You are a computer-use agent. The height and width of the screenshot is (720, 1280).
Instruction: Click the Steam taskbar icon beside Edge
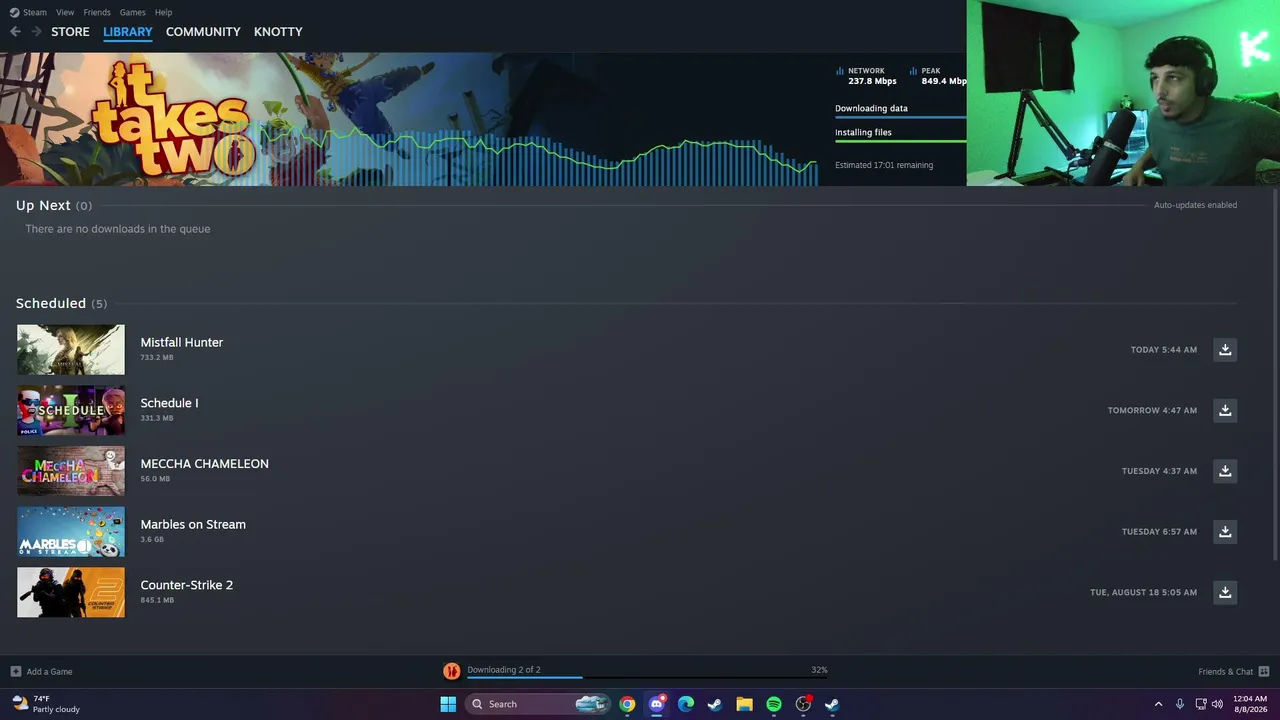(x=715, y=704)
